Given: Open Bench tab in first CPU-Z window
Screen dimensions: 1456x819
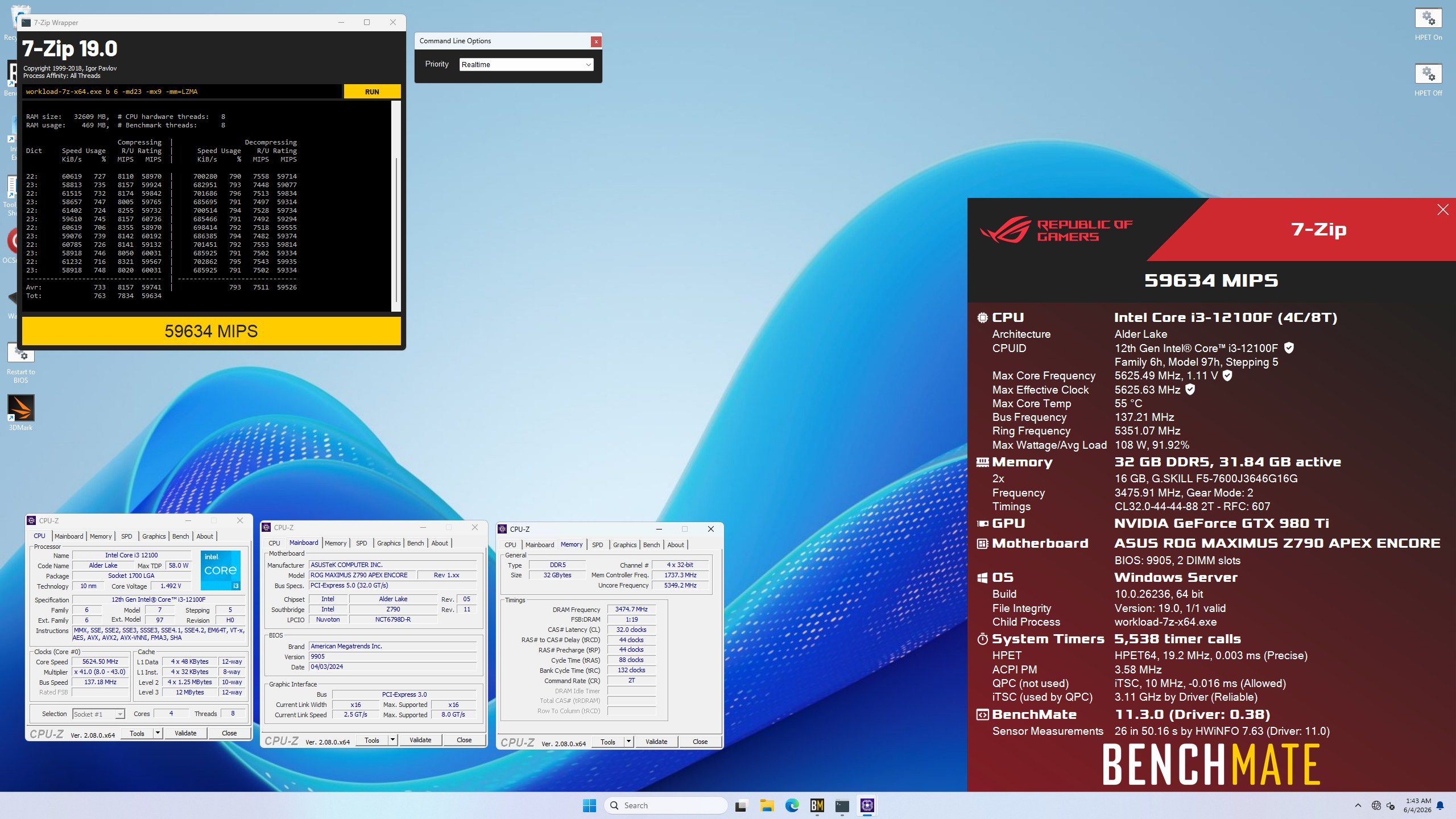Looking at the screenshot, I should (180, 536).
